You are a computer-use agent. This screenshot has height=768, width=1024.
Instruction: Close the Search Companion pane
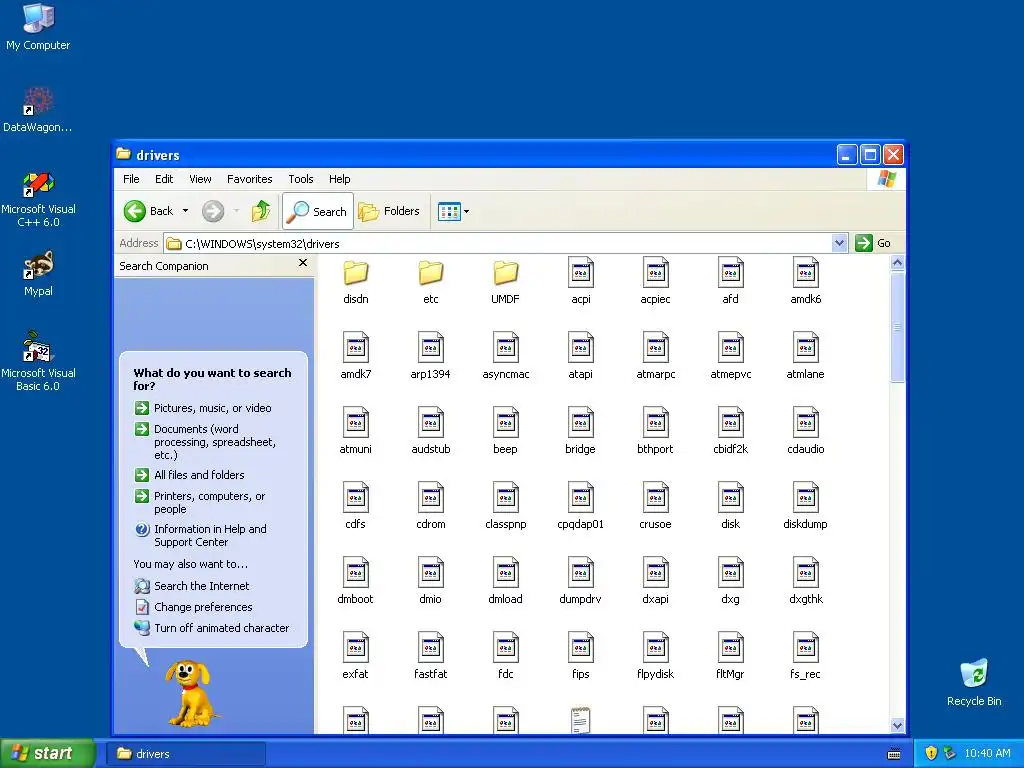pyautogui.click(x=302, y=263)
